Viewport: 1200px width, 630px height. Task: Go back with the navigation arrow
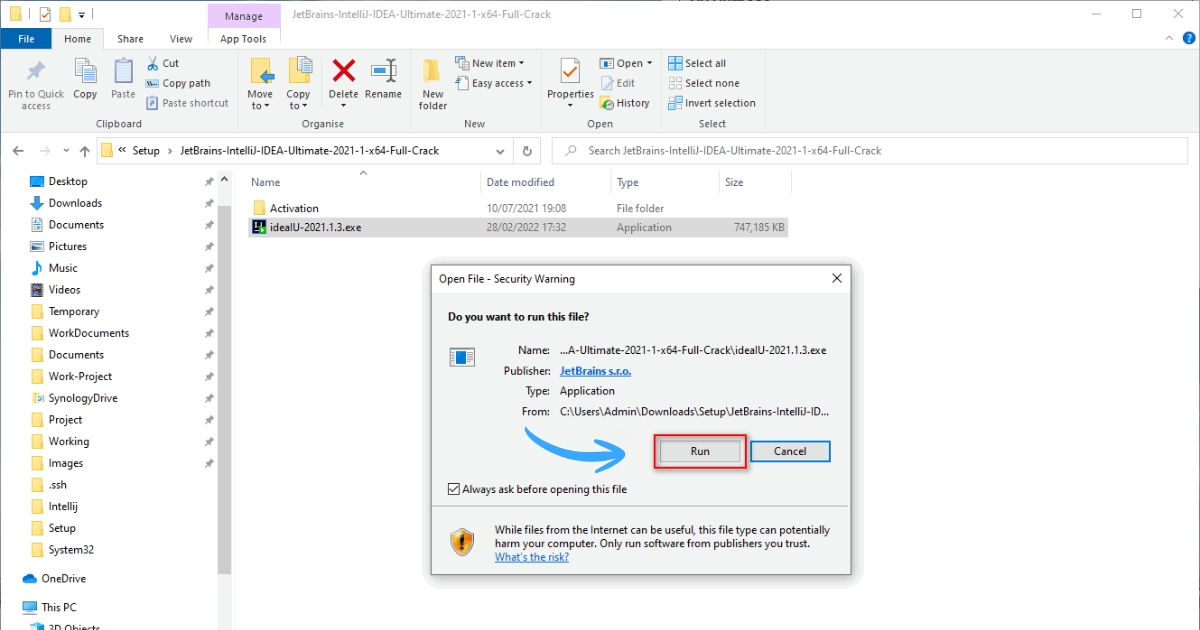point(18,151)
